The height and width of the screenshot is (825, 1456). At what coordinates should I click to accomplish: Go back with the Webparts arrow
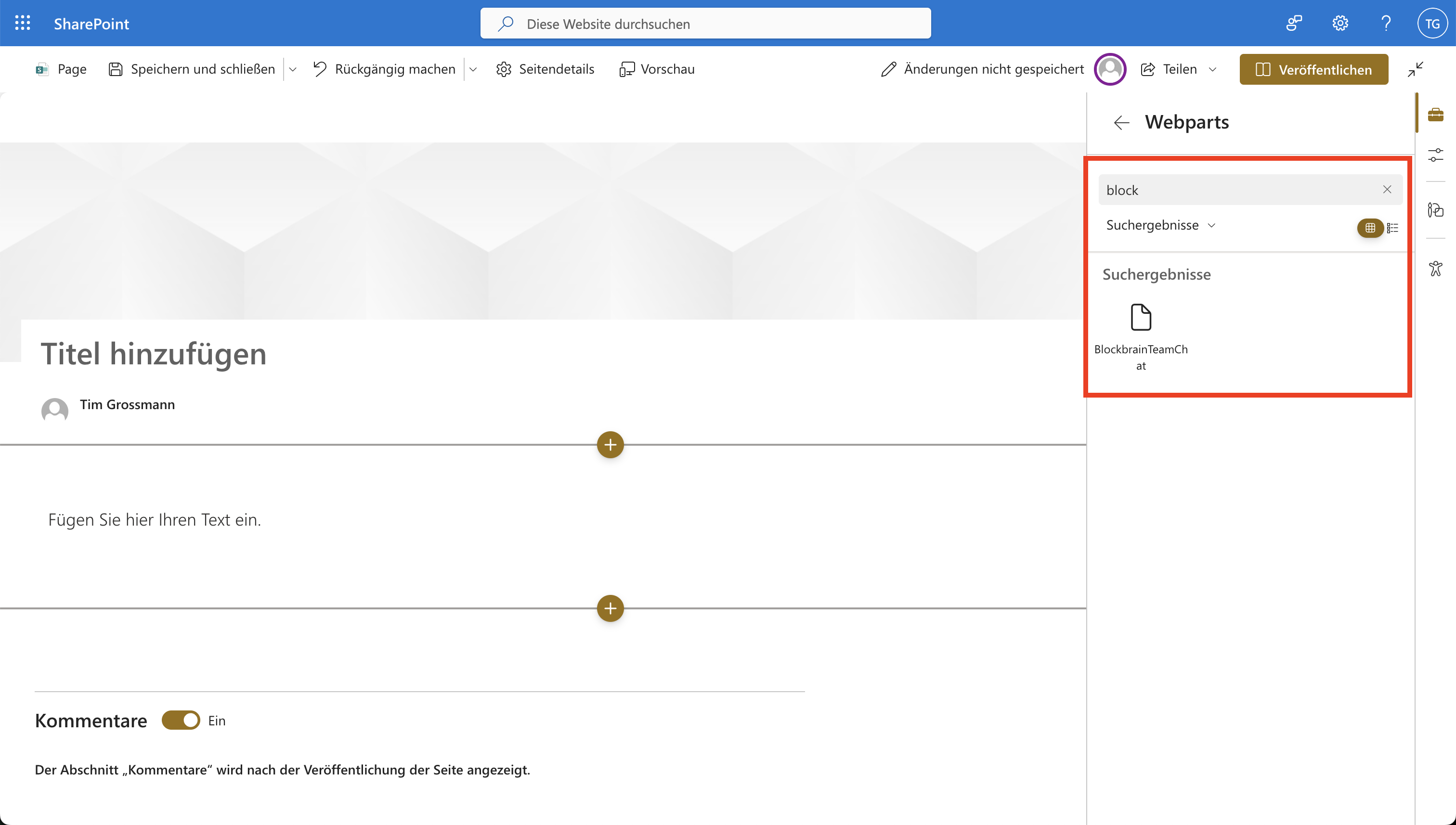tap(1121, 122)
